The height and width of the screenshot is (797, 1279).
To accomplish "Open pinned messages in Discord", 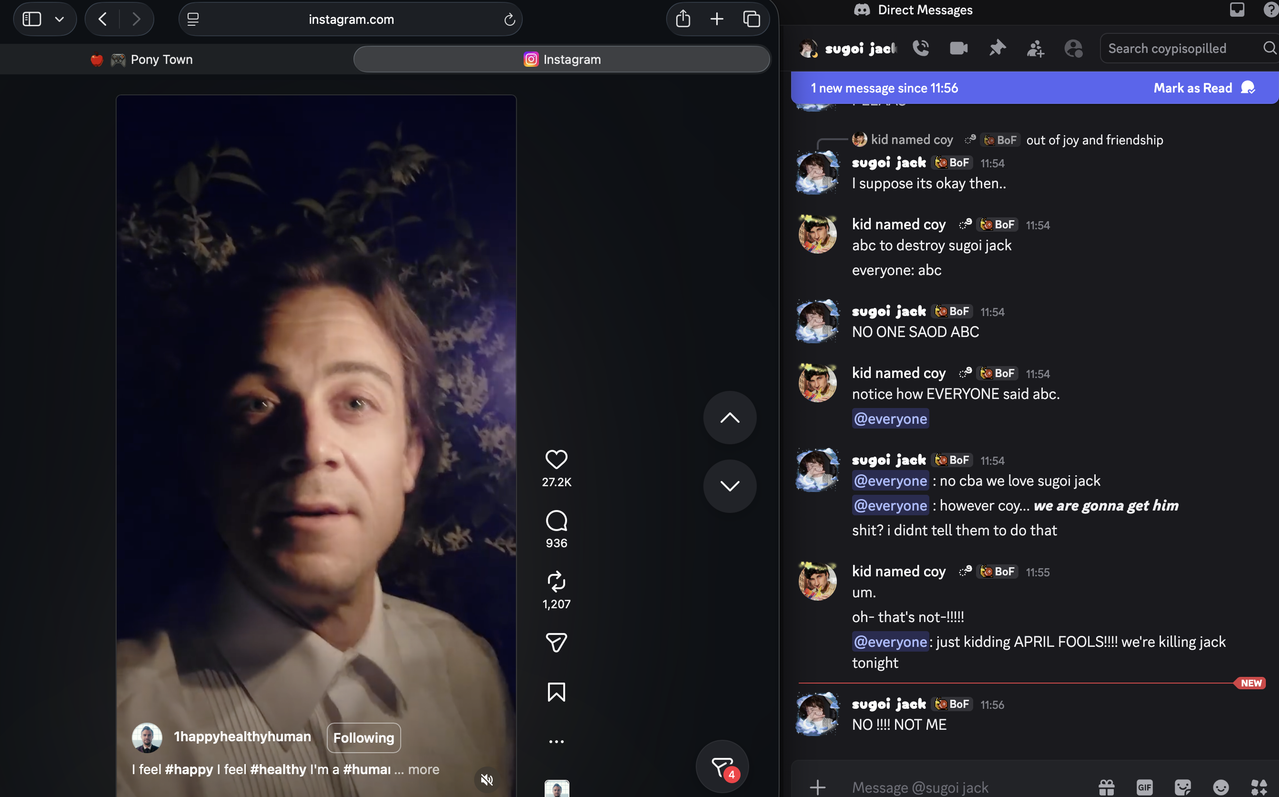I will point(997,47).
